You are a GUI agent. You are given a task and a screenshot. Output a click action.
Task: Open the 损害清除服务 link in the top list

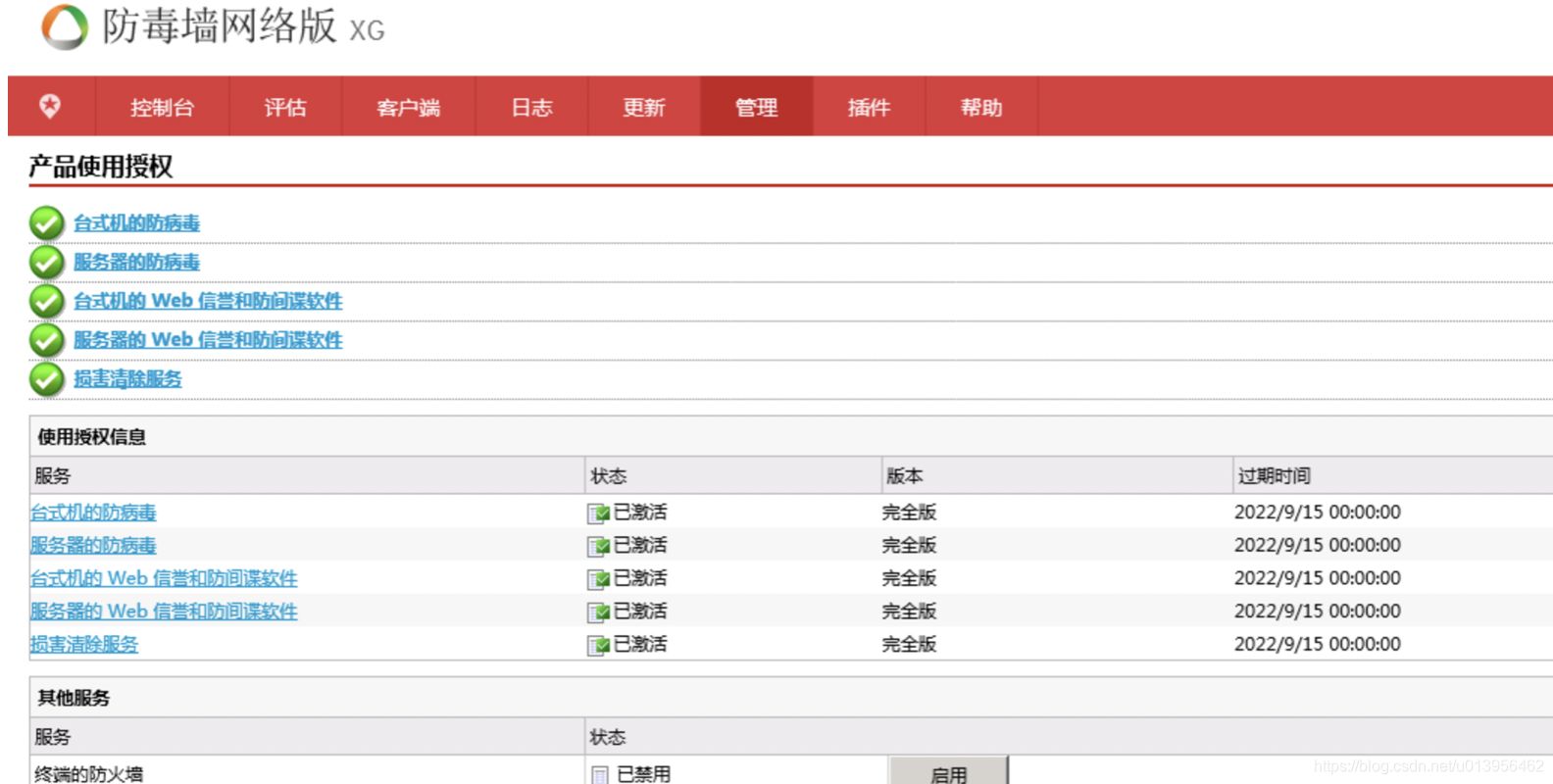[x=127, y=378]
